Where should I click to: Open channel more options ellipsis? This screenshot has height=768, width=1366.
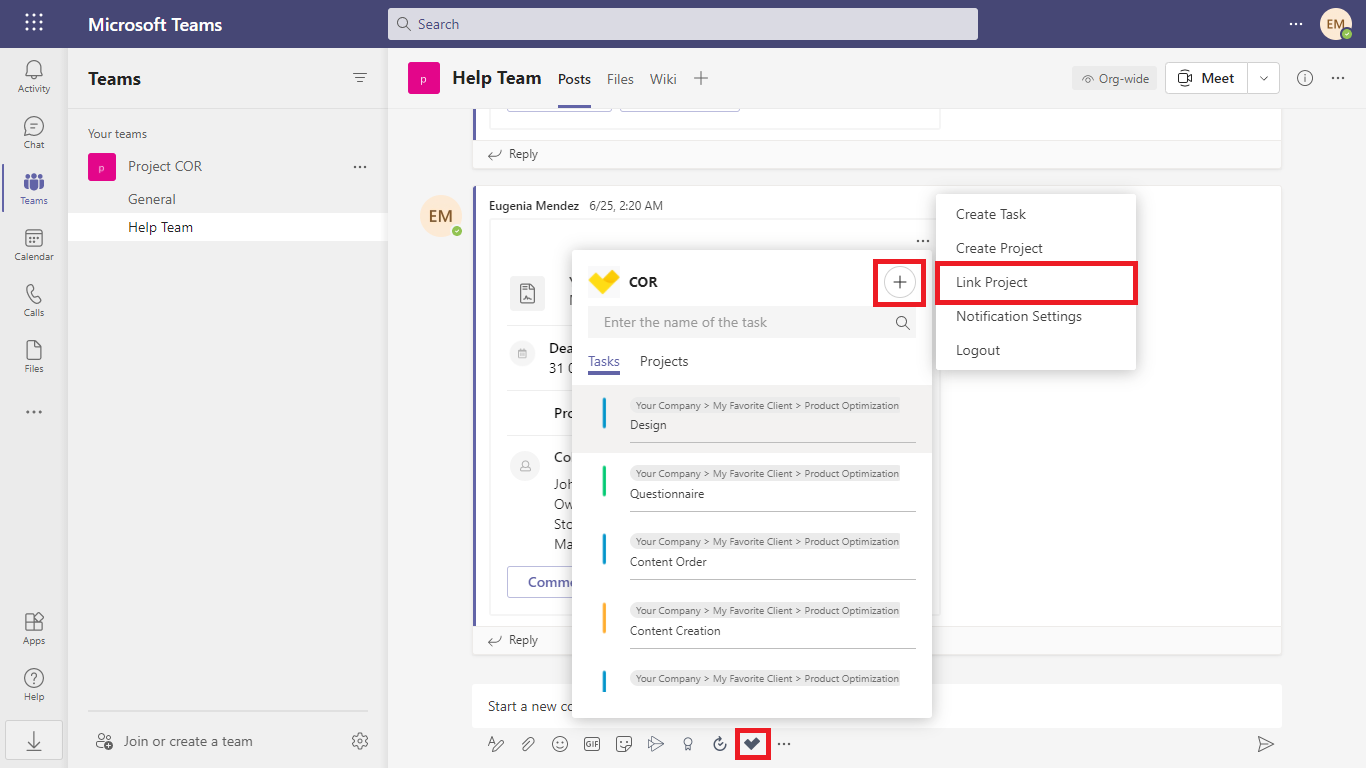(1338, 78)
